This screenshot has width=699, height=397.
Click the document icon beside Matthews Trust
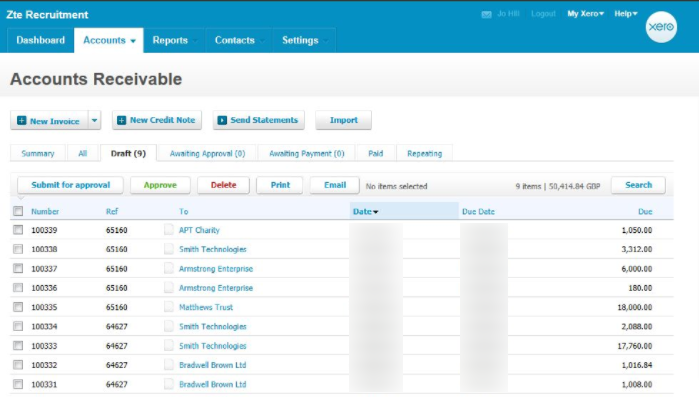(x=169, y=307)
